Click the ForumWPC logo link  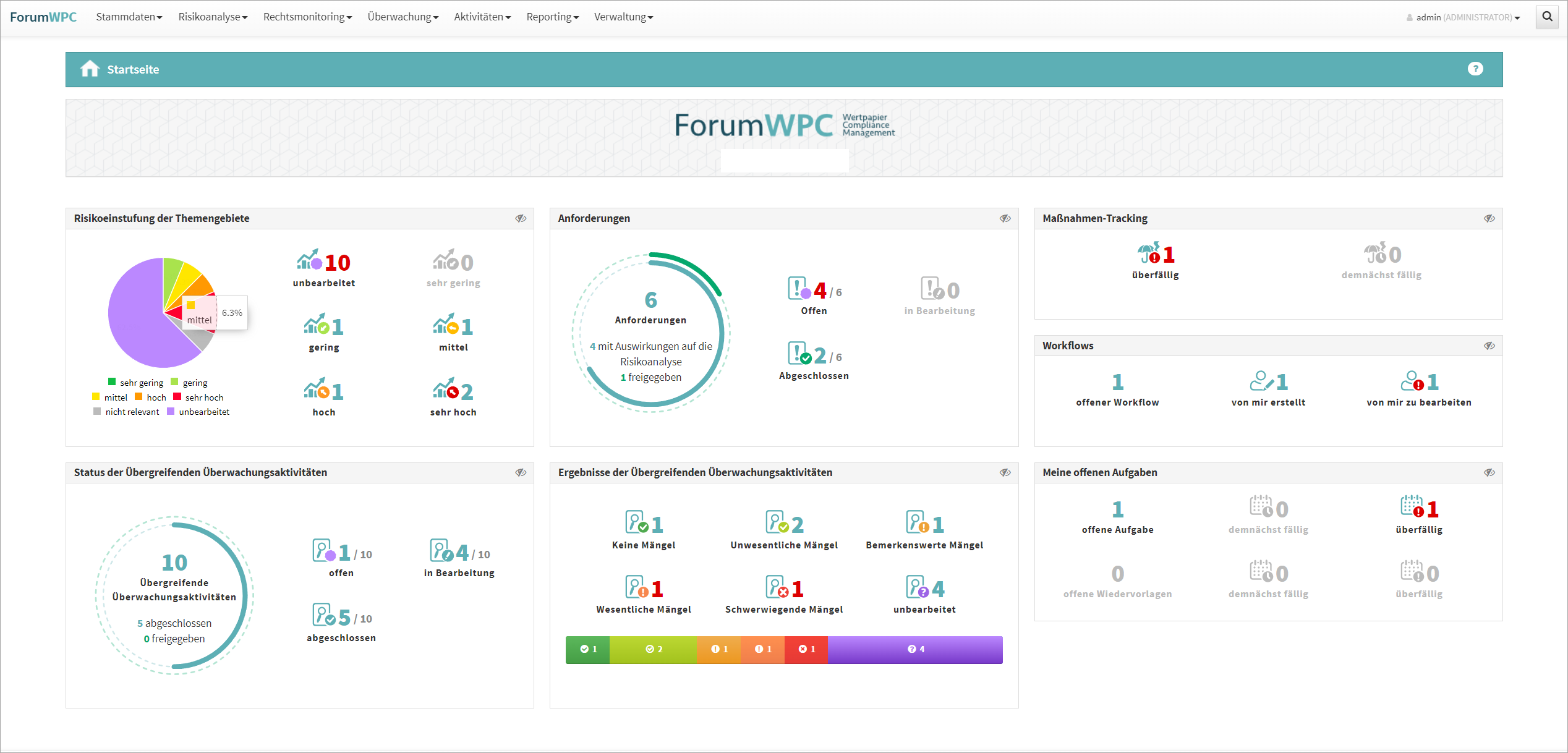pos(43,17)
